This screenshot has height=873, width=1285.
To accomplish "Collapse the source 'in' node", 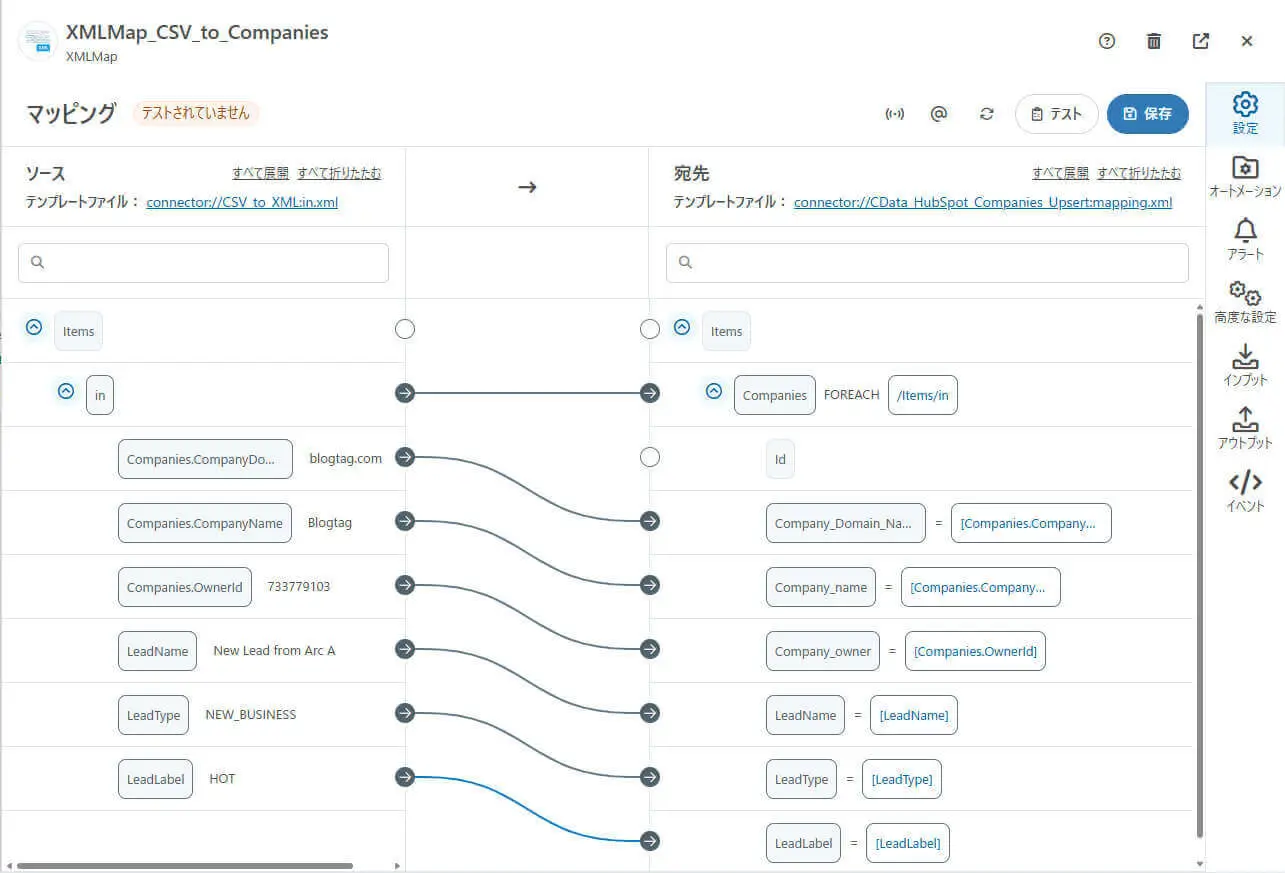I will [66, 391].
